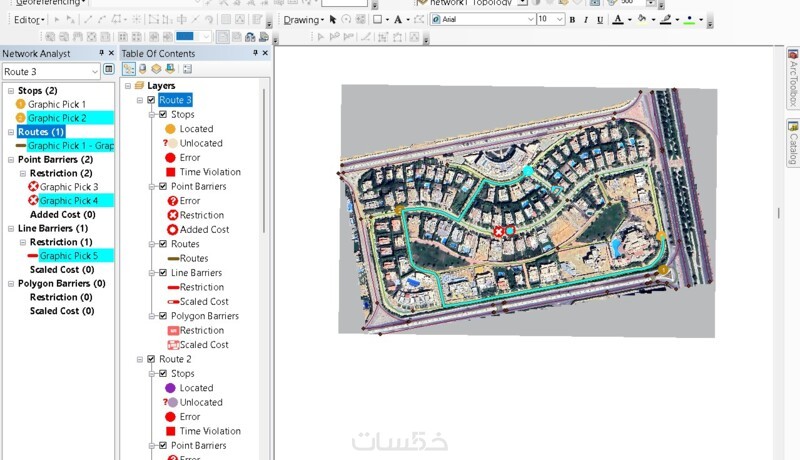Collapse the Line Barriers (1) group
Image resolution: width=800 pixels, height=460 pixels.
11,228
